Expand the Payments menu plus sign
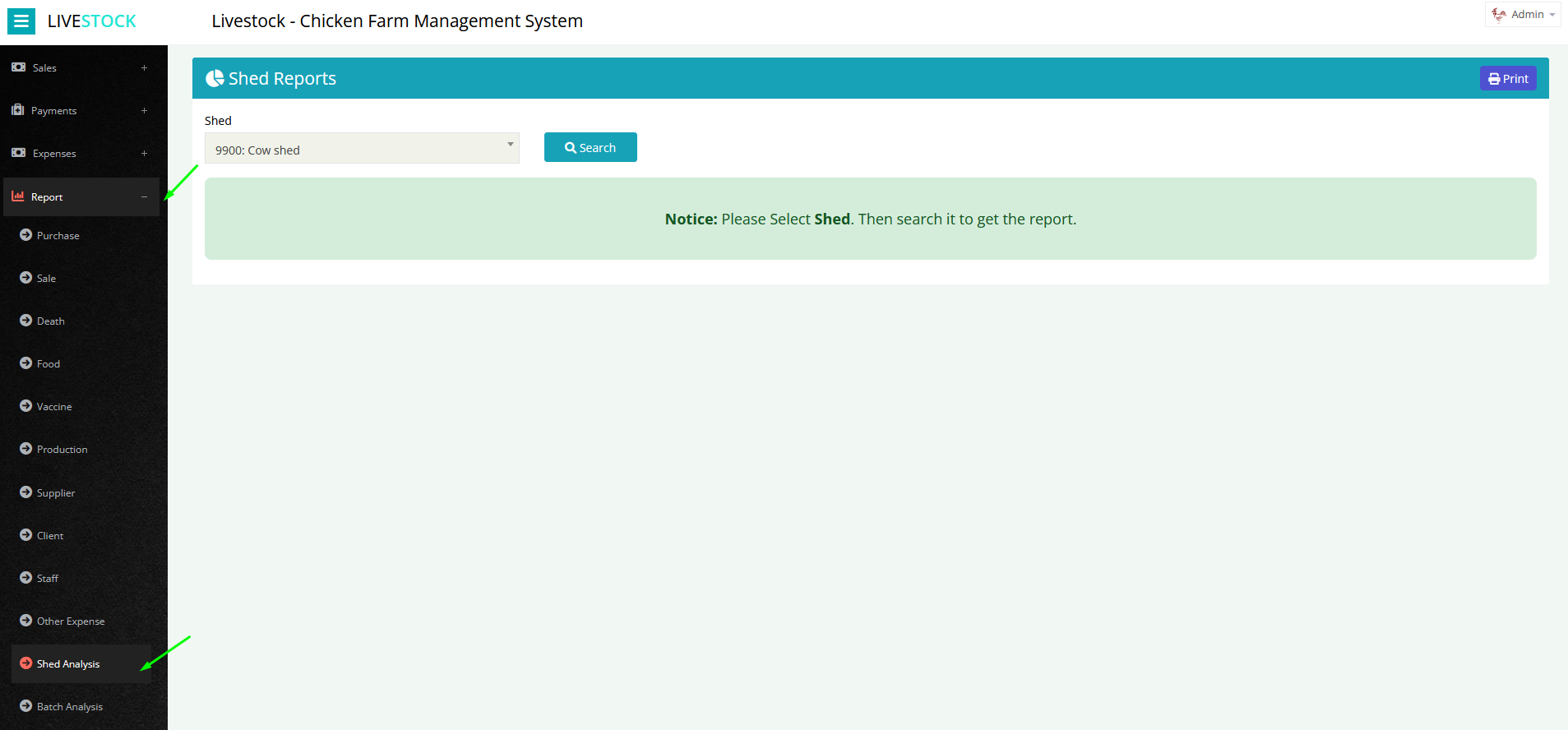The image size is (1568, 730). [x=144, y=111]
